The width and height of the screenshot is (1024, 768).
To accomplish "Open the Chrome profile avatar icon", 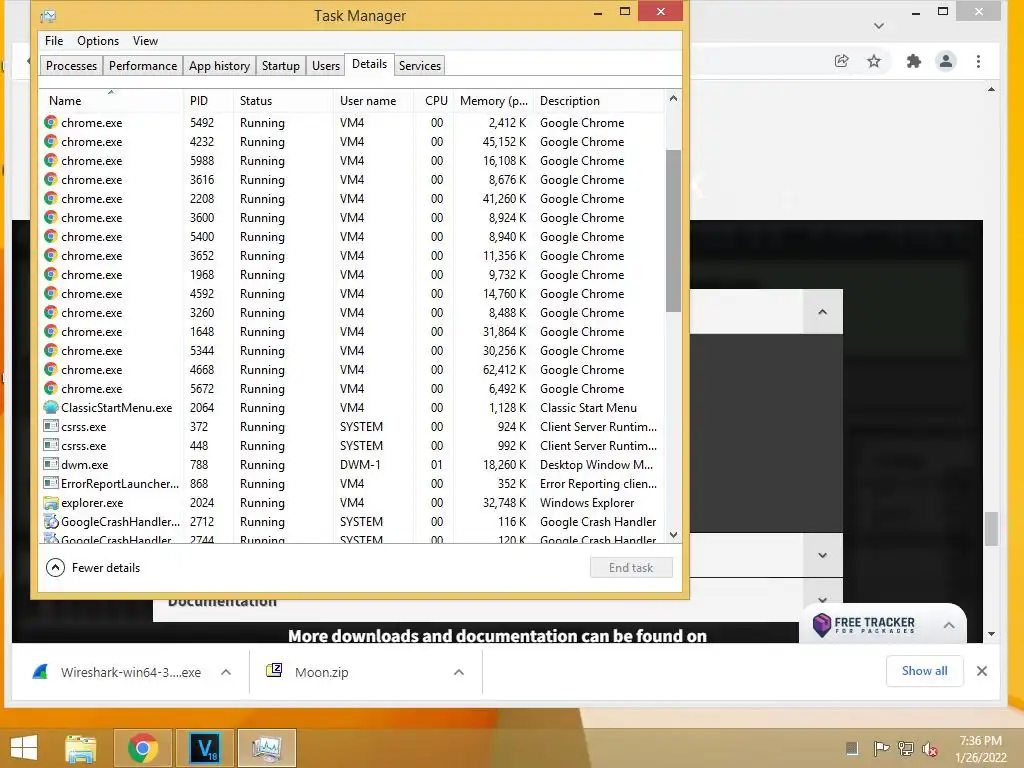I will pos(946,61).
